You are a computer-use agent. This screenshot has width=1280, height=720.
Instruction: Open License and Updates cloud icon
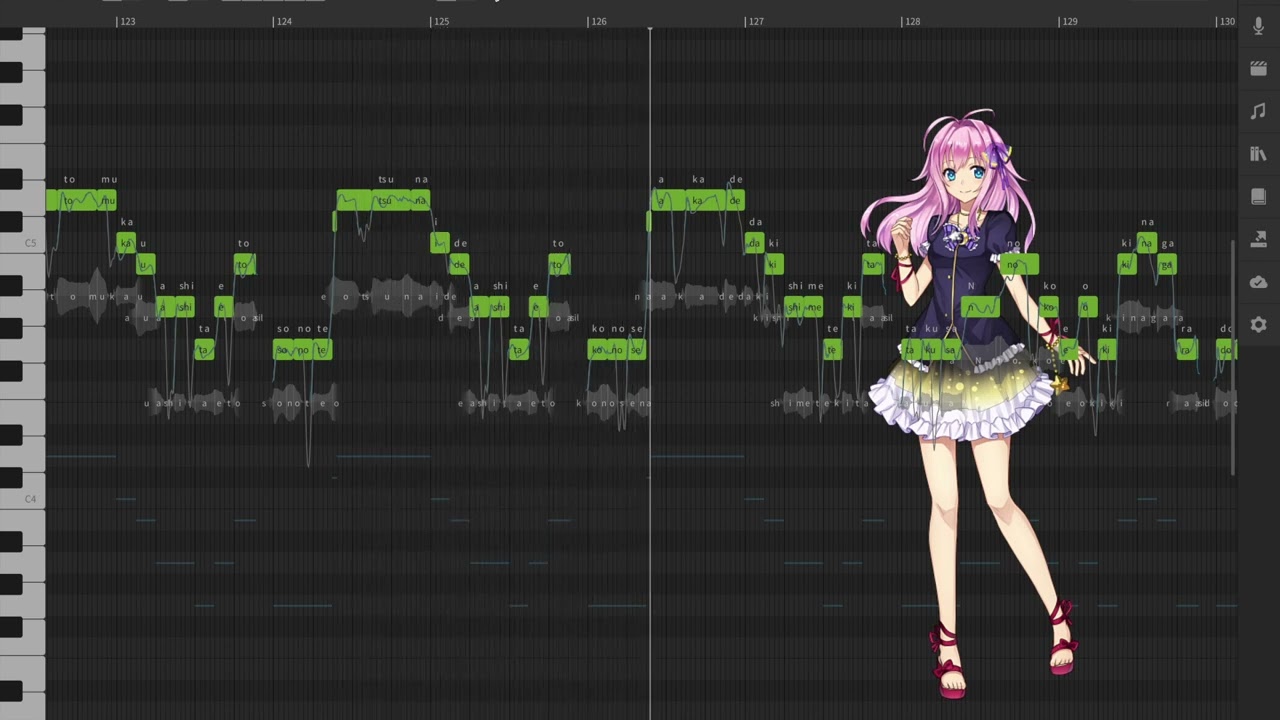point(1258,283)
